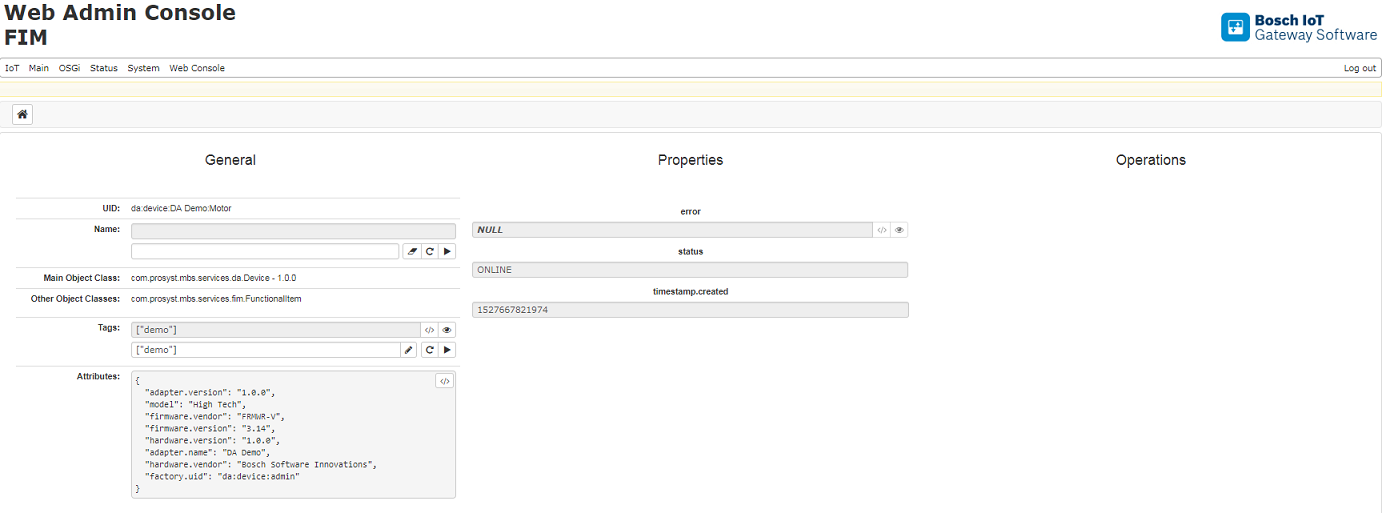The image size is (1386, 513).
Task: Click the Attributes JSON box
Action: tap(293, 435)
